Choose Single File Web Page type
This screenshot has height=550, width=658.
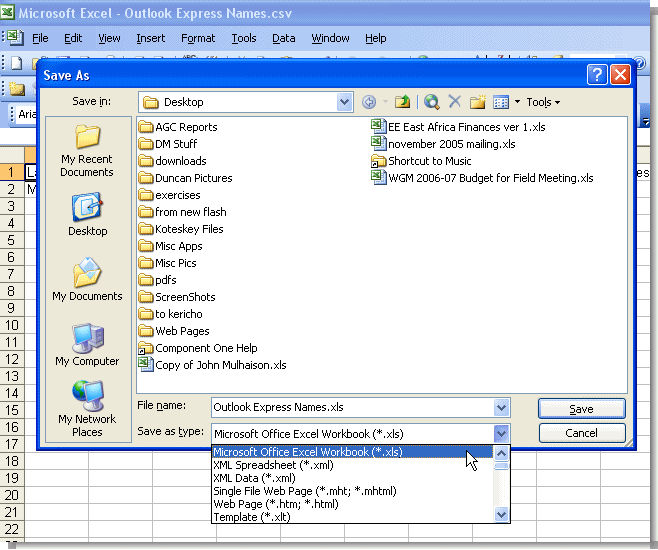click(352, 491)
